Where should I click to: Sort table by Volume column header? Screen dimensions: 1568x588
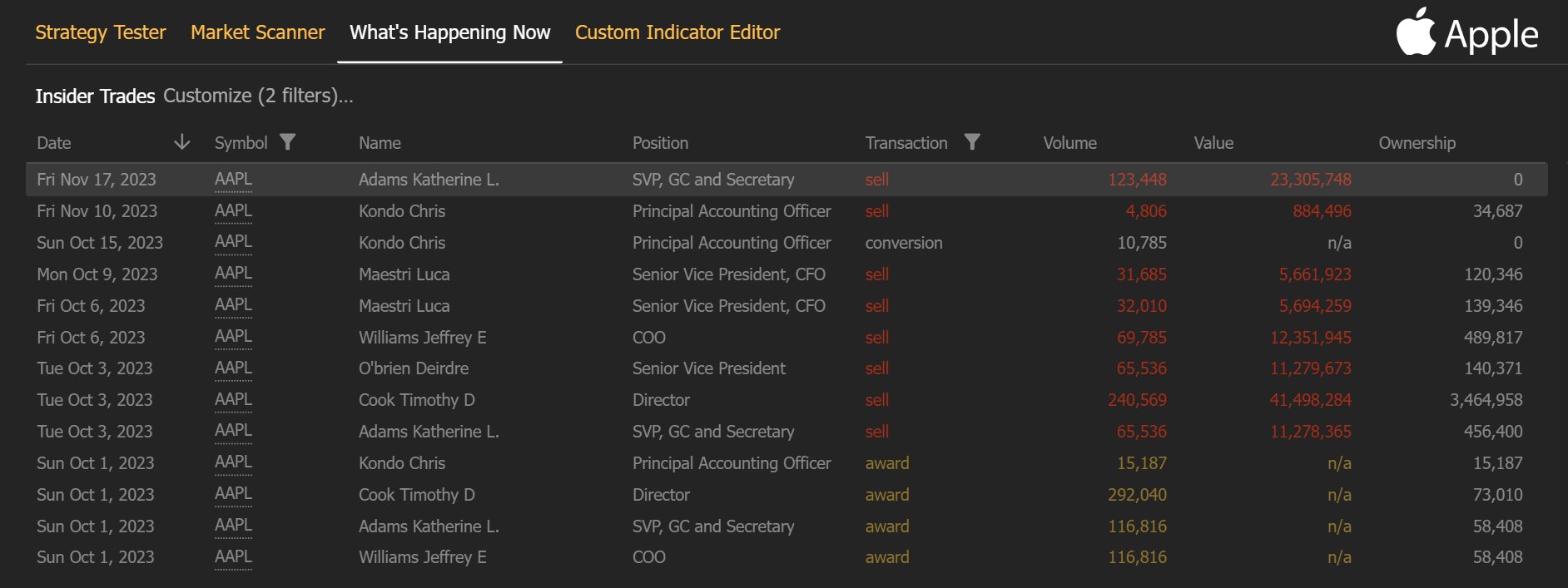[1069, 143]
